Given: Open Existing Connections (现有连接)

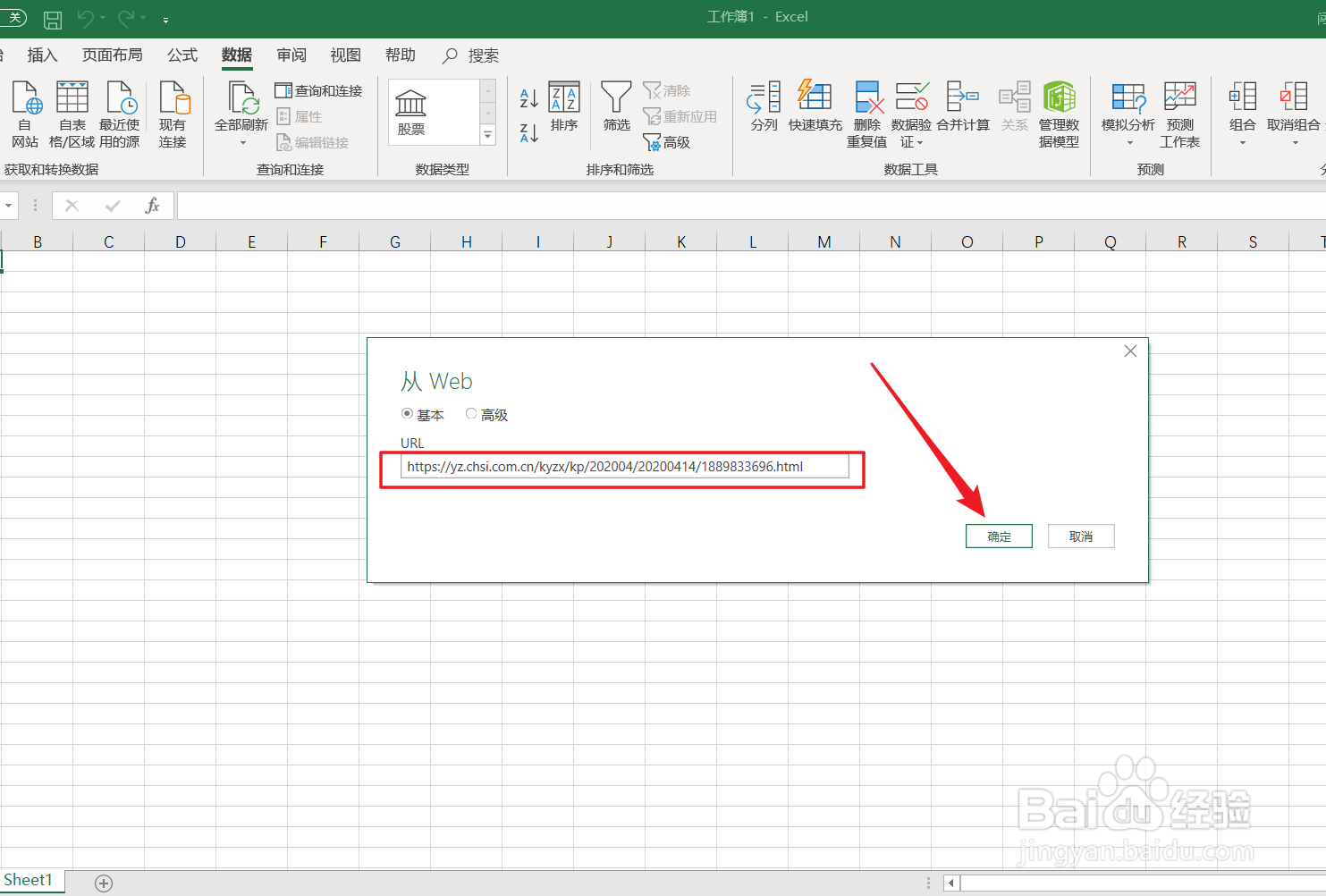Looking at the screenshot, I should point(173,114).
